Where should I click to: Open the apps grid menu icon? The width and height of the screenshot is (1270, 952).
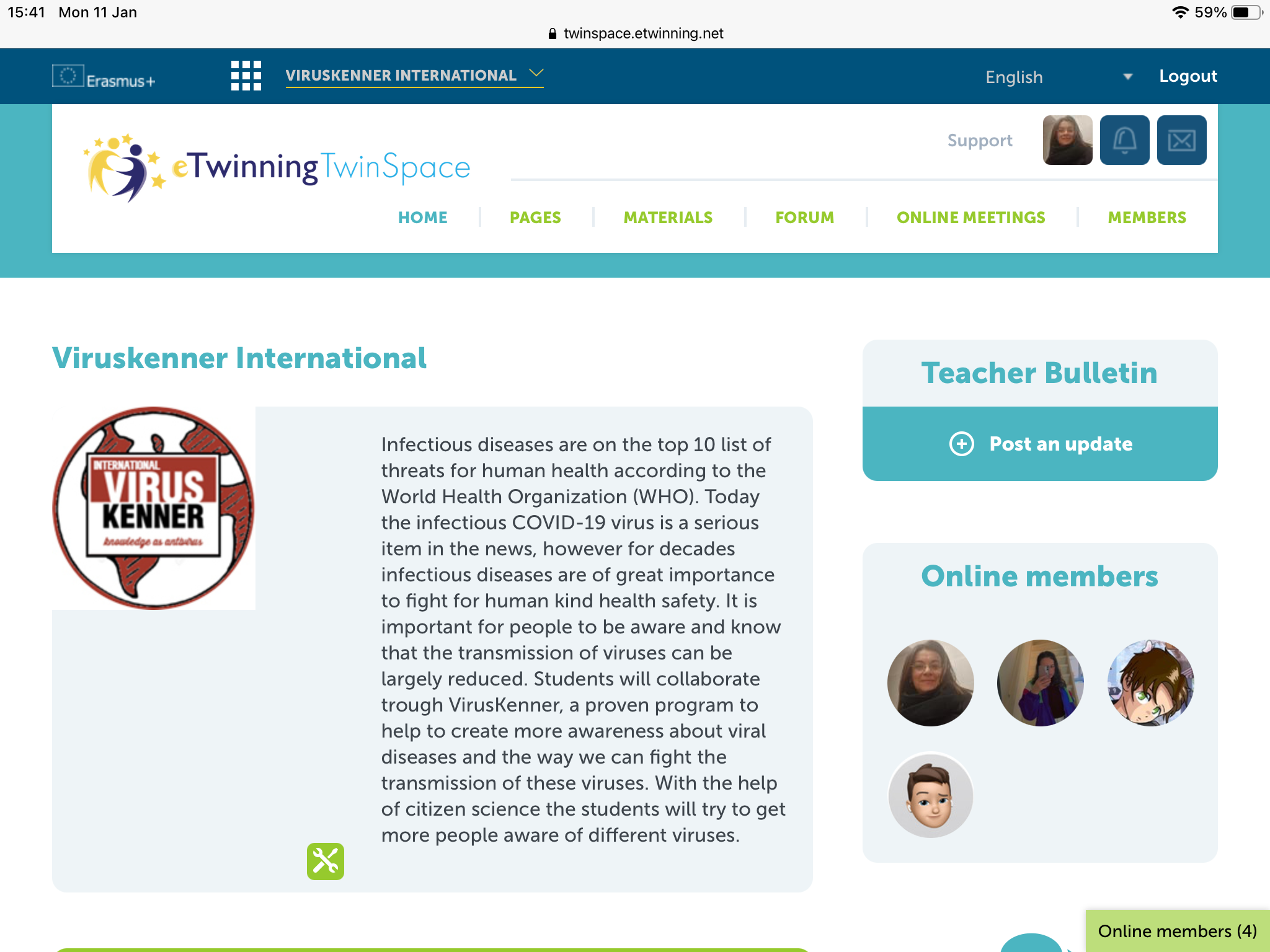[246, 76]
